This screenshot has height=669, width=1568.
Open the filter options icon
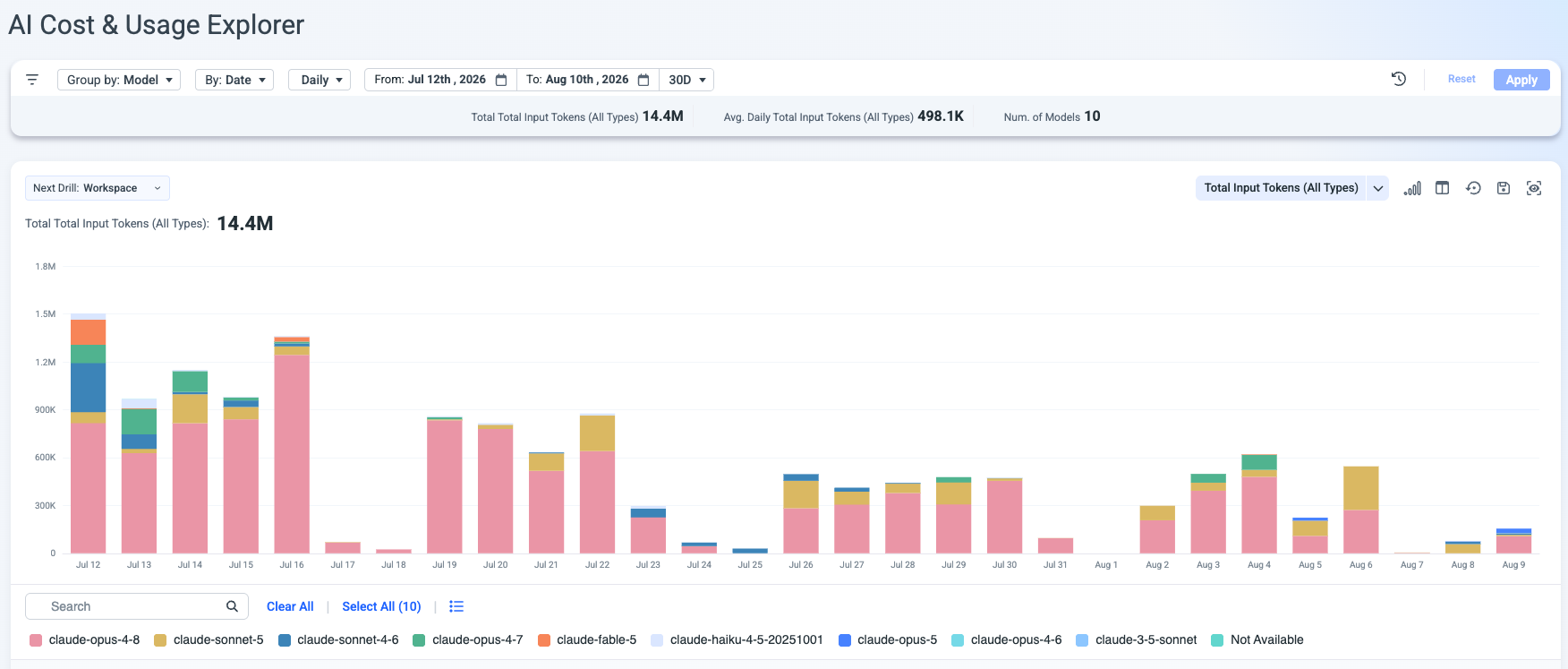tap(32, 80)
